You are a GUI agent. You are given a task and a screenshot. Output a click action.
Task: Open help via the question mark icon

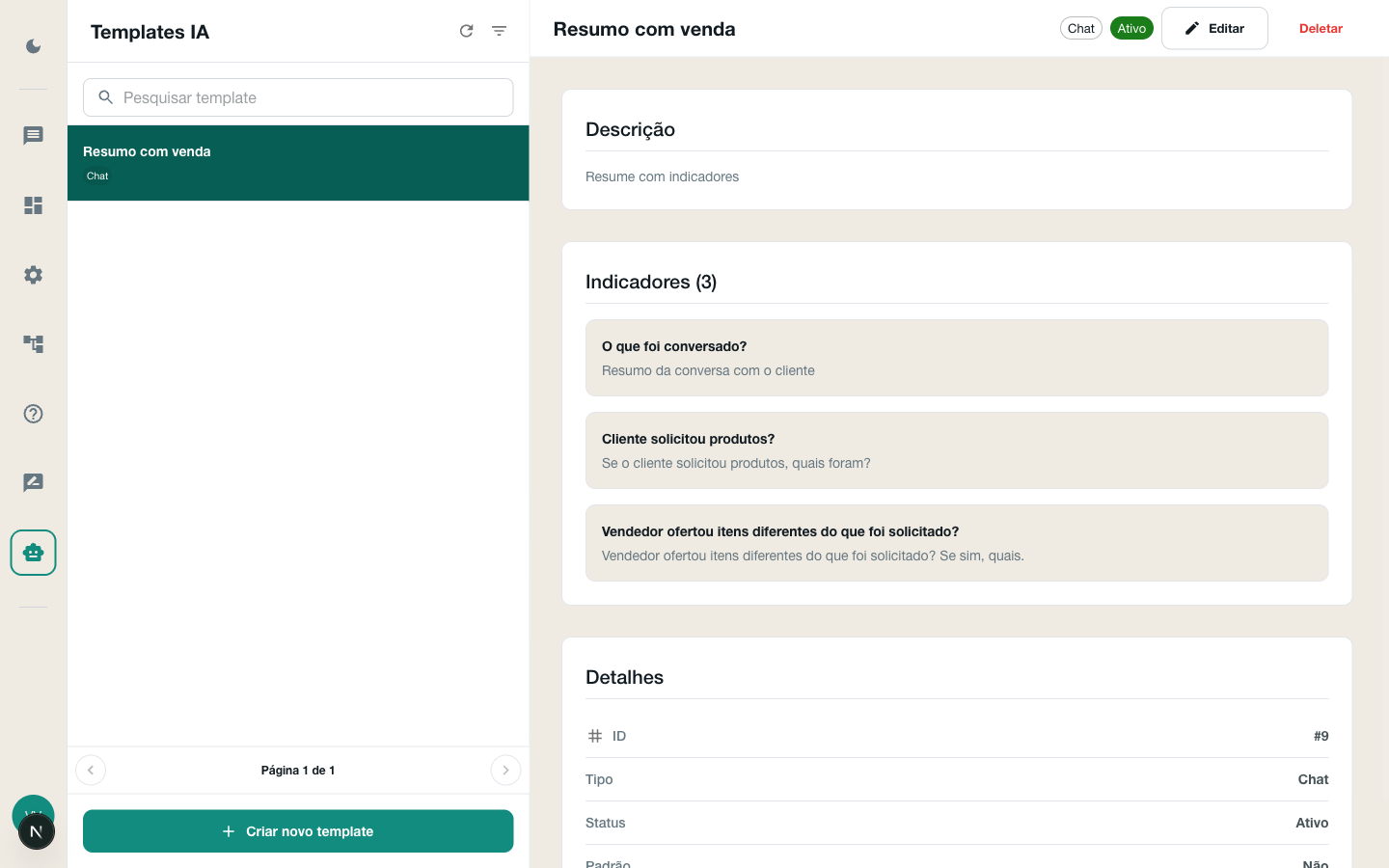tap(33, 414)
